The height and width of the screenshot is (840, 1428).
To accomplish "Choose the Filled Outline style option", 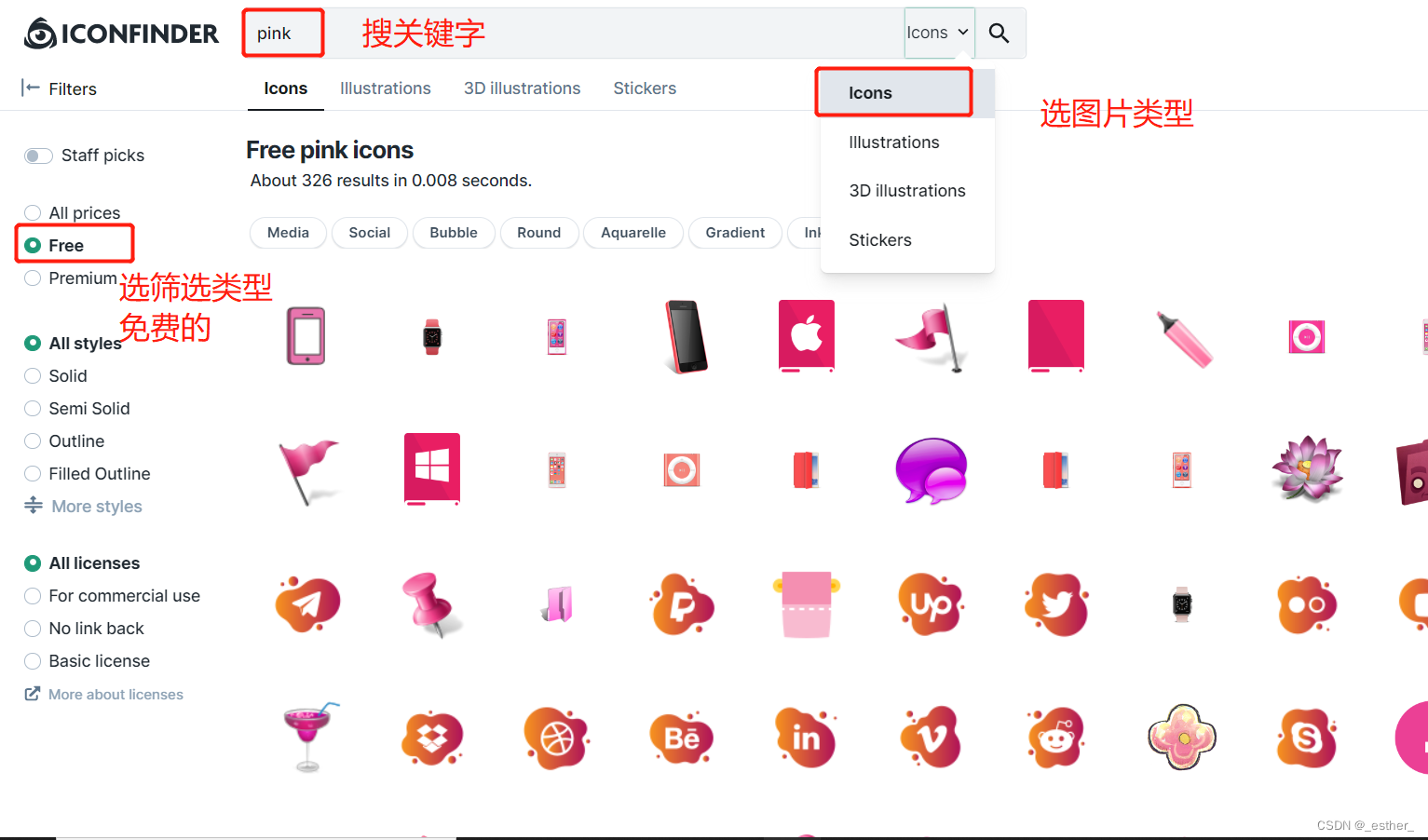I will coord(88,474).
